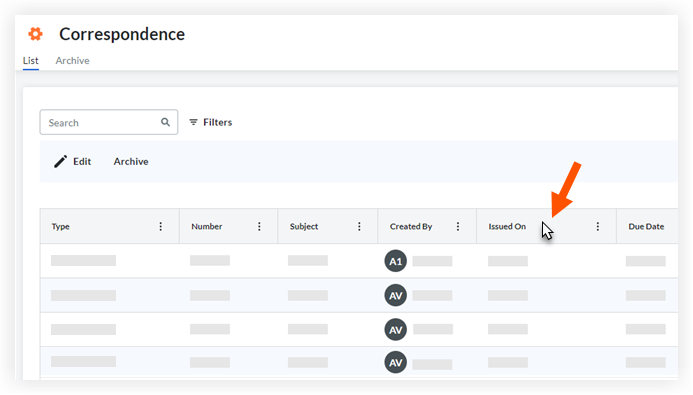
Task: Sort by the Due Date column header
Action: pyautogui.click(x=646, y=226)
